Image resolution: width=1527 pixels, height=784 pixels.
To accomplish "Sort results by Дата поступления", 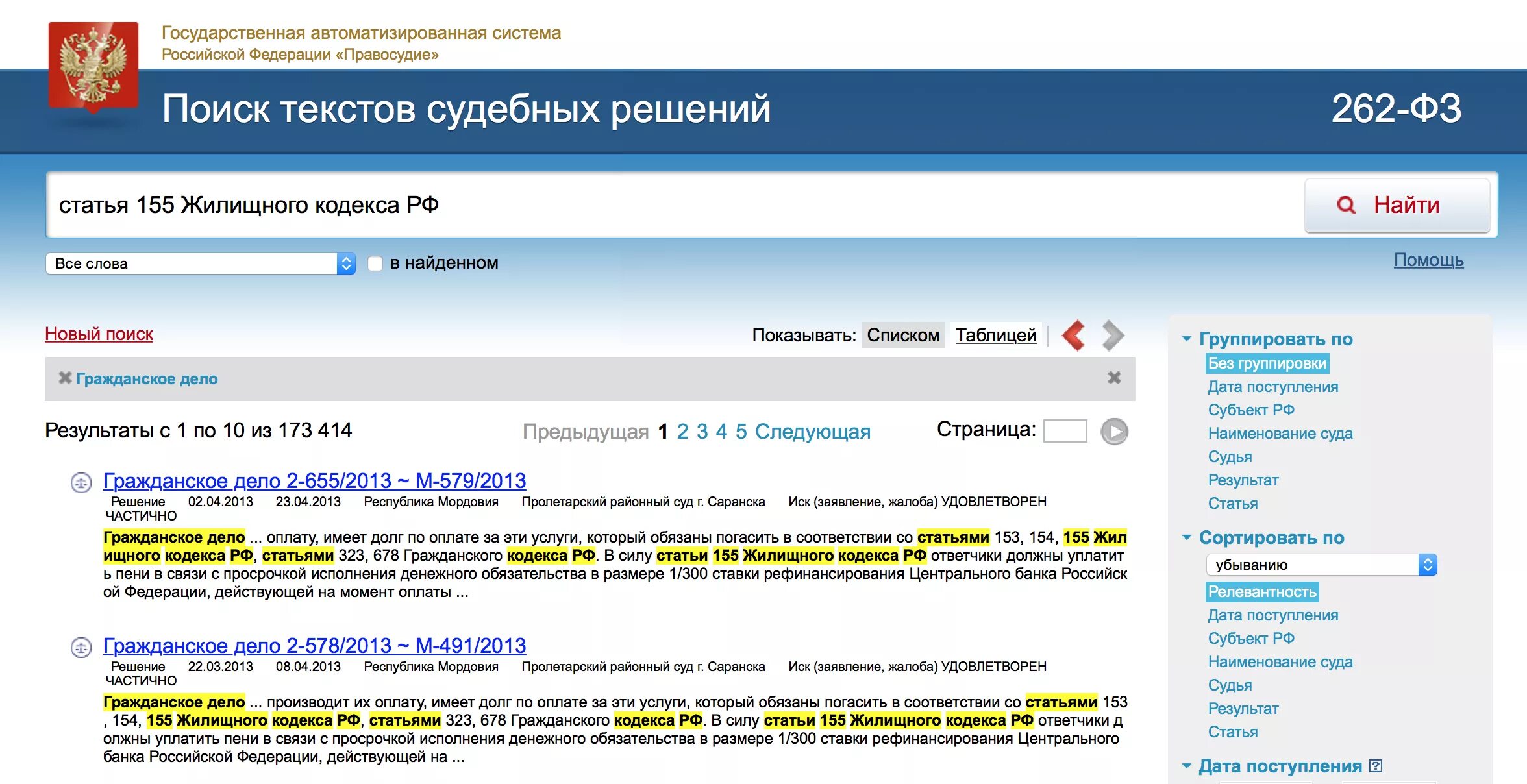I will [x=1272, y=615].
